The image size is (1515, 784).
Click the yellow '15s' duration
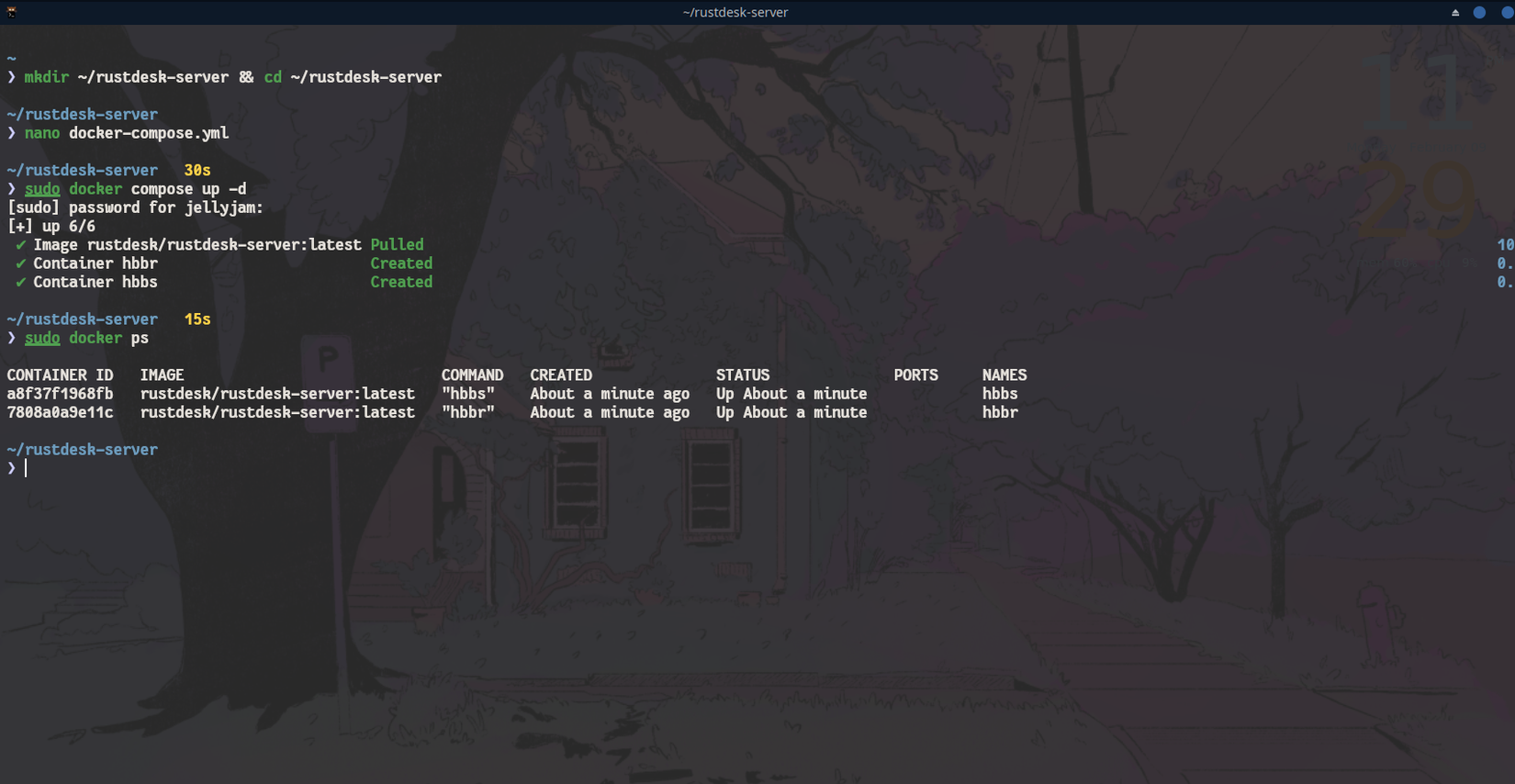197,319
